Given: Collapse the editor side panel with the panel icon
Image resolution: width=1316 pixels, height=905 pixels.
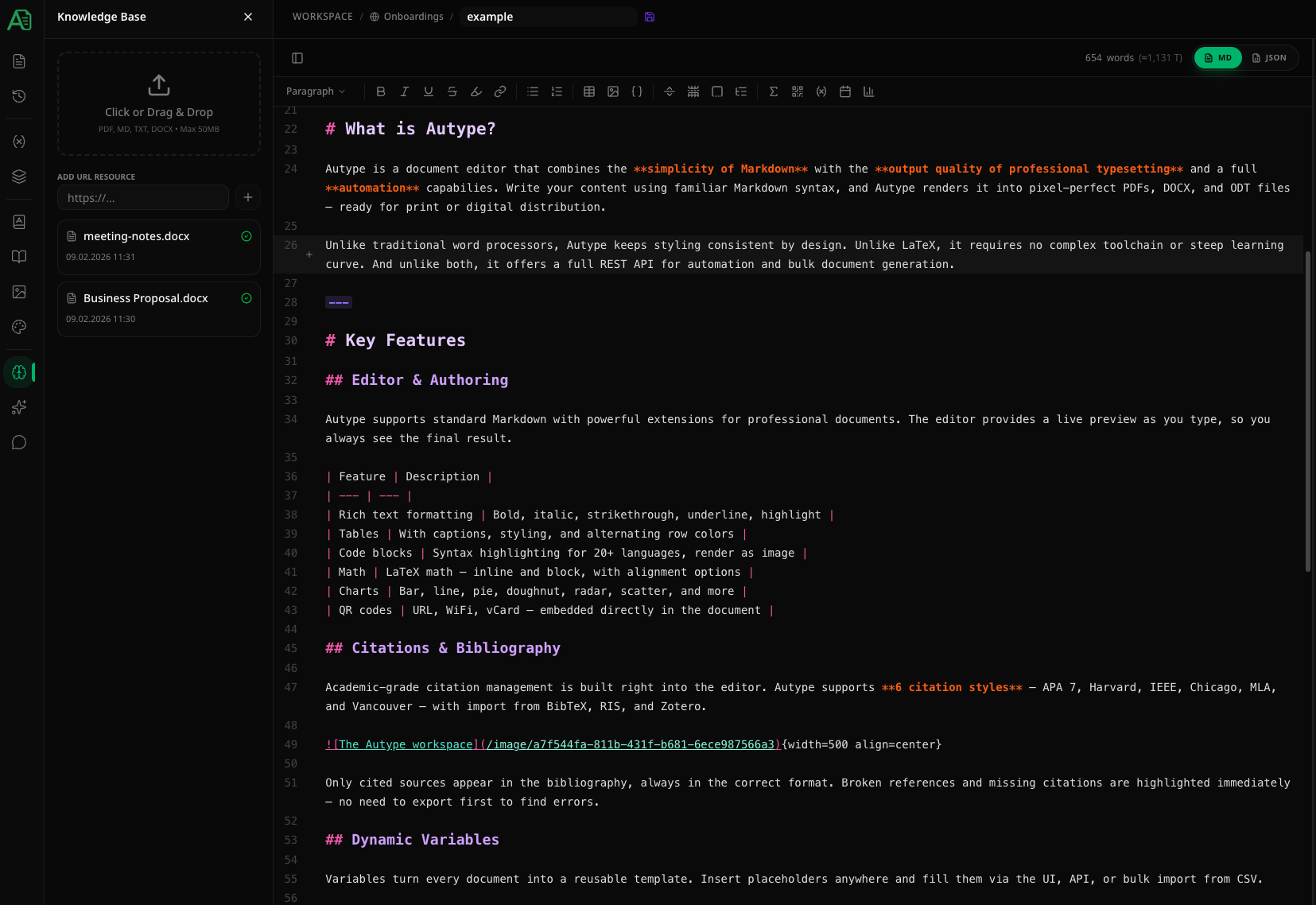Looking at the screenshot, I should click(298, 57).
